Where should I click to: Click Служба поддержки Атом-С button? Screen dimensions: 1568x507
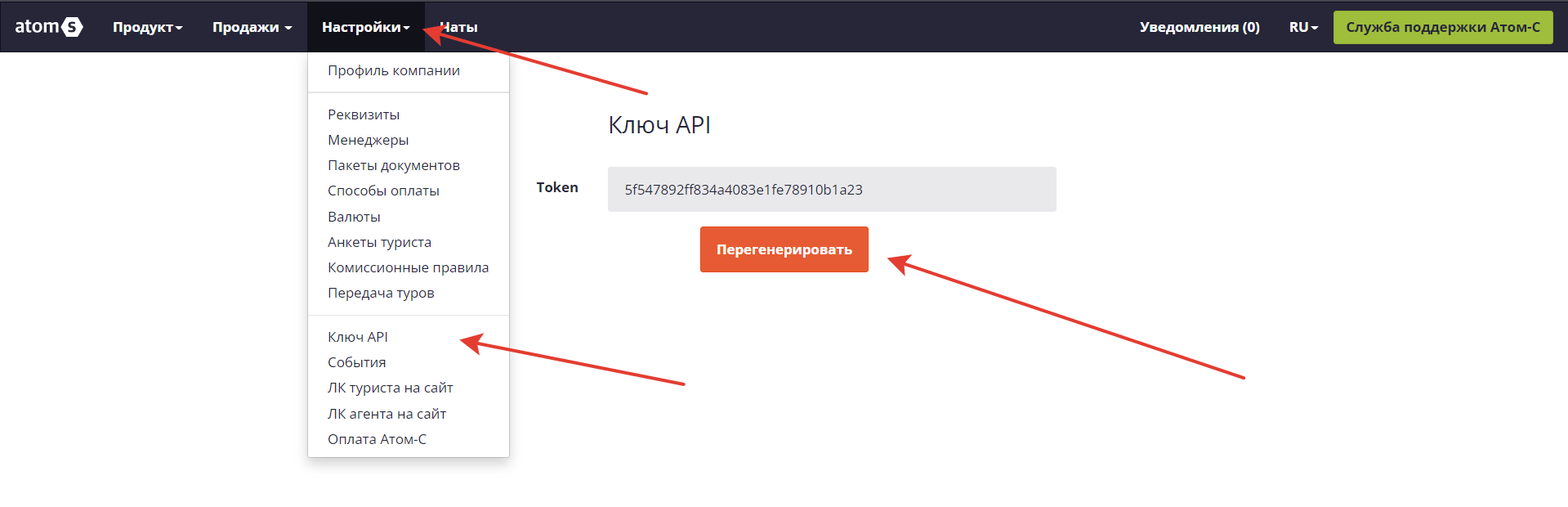point(1443,27)
